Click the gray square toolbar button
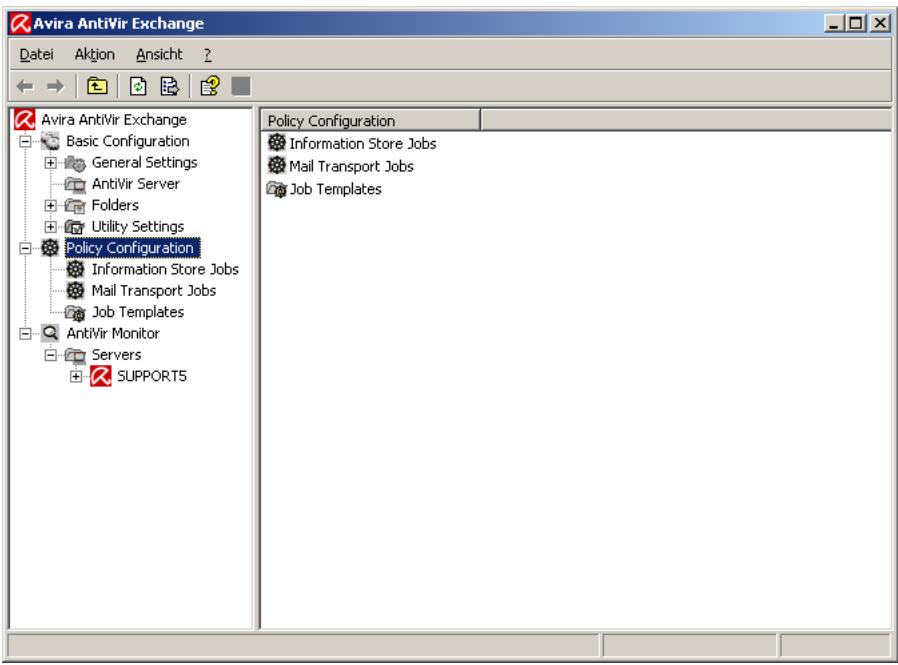This screenshot has width=898, height=665. click(241, 86)
